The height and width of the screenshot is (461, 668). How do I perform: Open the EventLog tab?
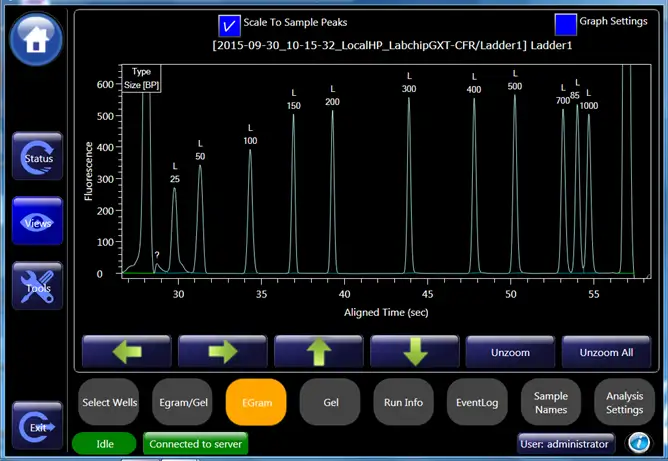point(478,402)
